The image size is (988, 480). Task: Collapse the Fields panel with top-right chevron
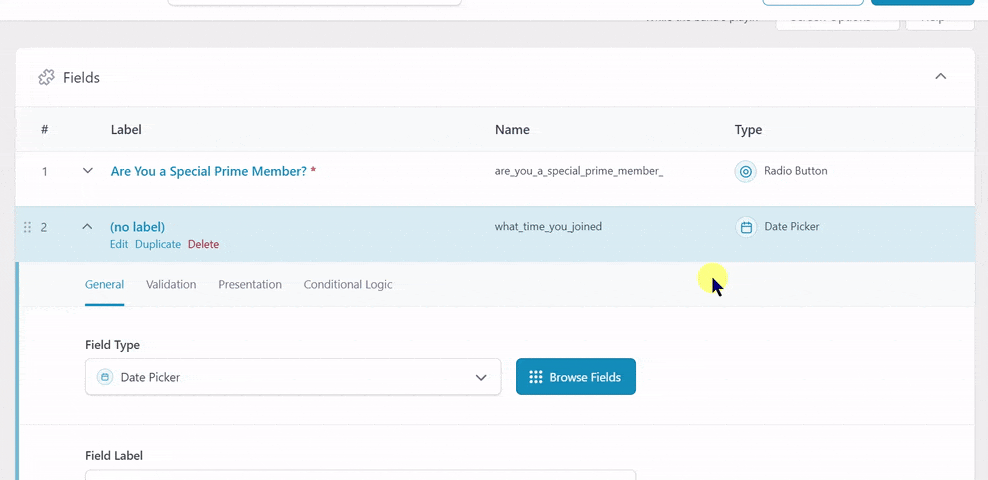point(940,77)
